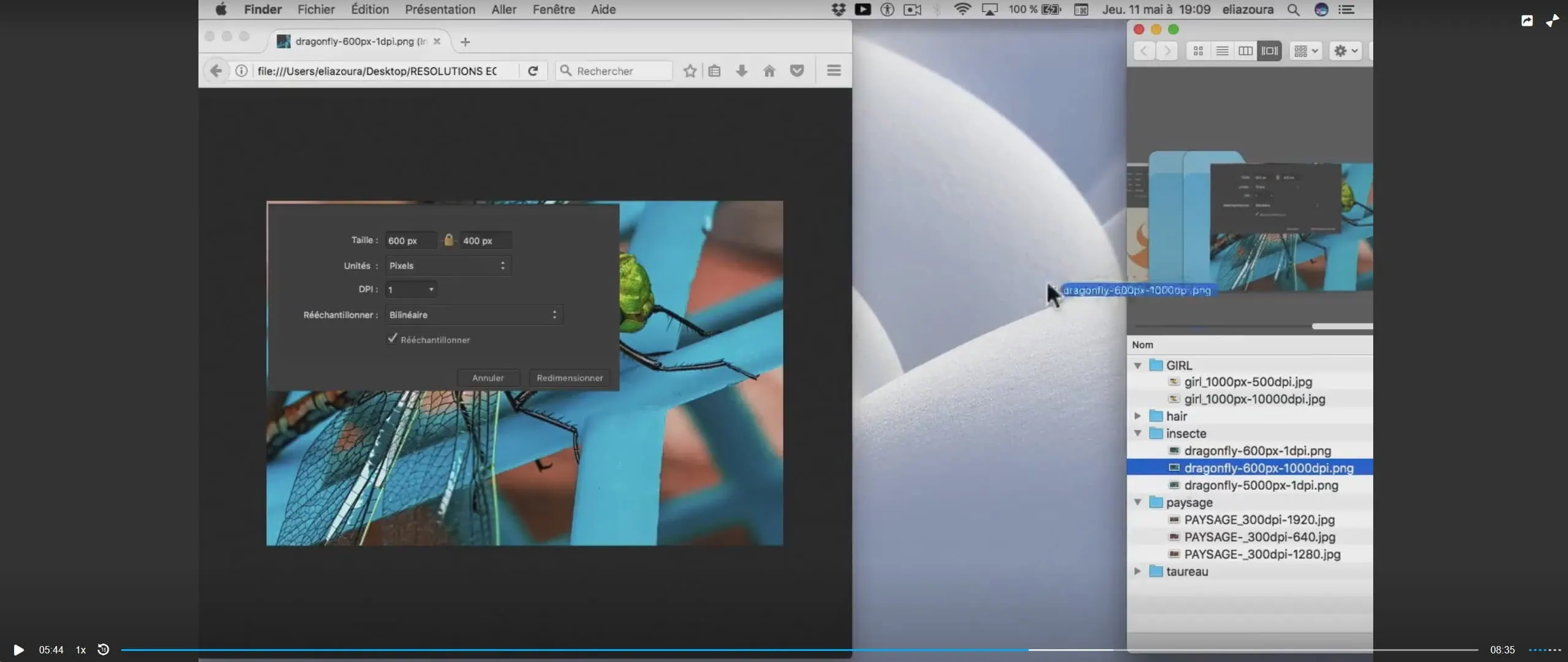Collapse the GIRL folder

[1137, 365]
